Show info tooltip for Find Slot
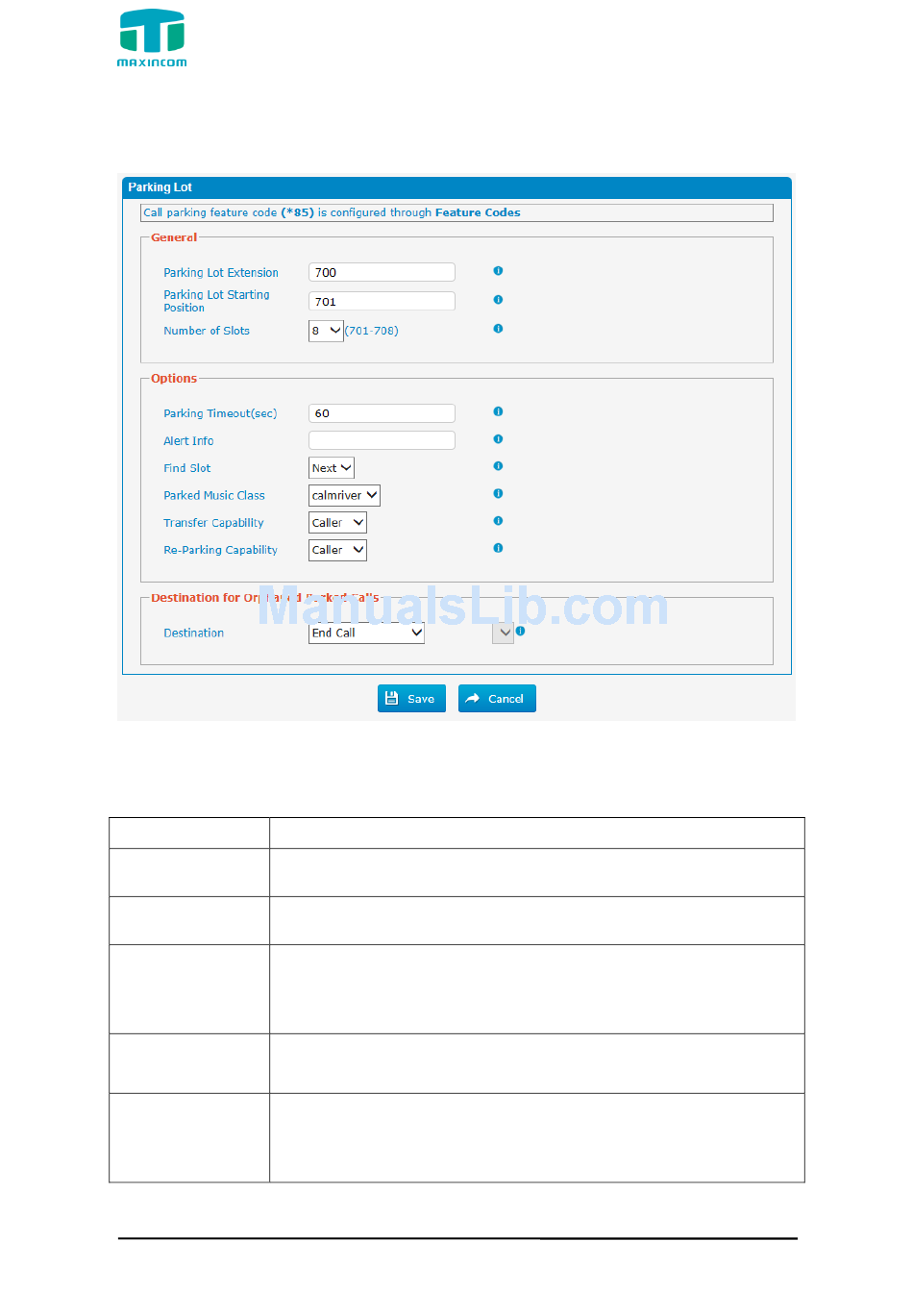The image size is (913, 1316). pos(498,466)
